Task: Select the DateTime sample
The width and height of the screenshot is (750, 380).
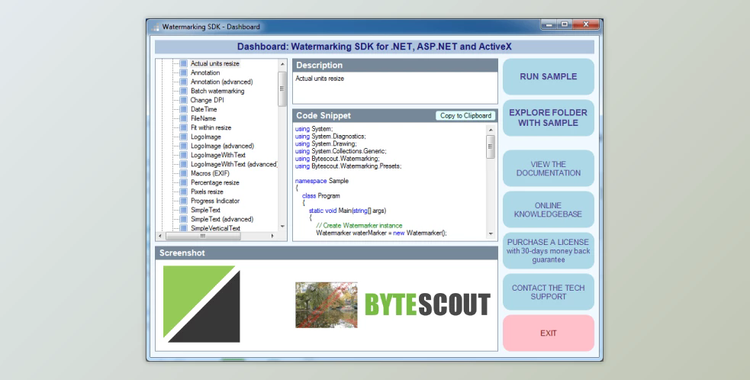Action: (204, 109)
